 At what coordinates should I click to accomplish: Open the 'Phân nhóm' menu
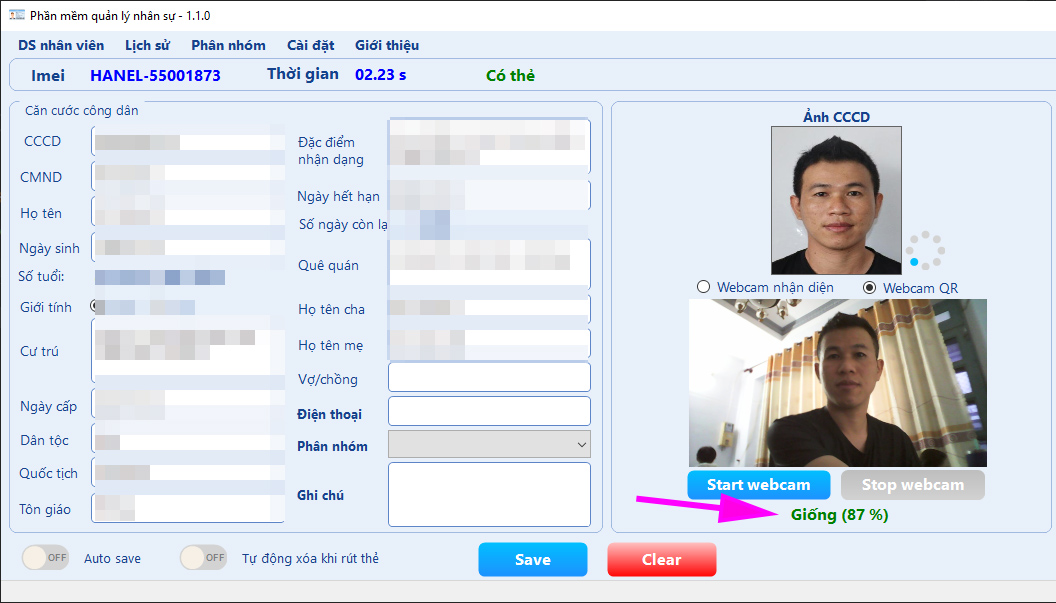click(x=228, y=45)
